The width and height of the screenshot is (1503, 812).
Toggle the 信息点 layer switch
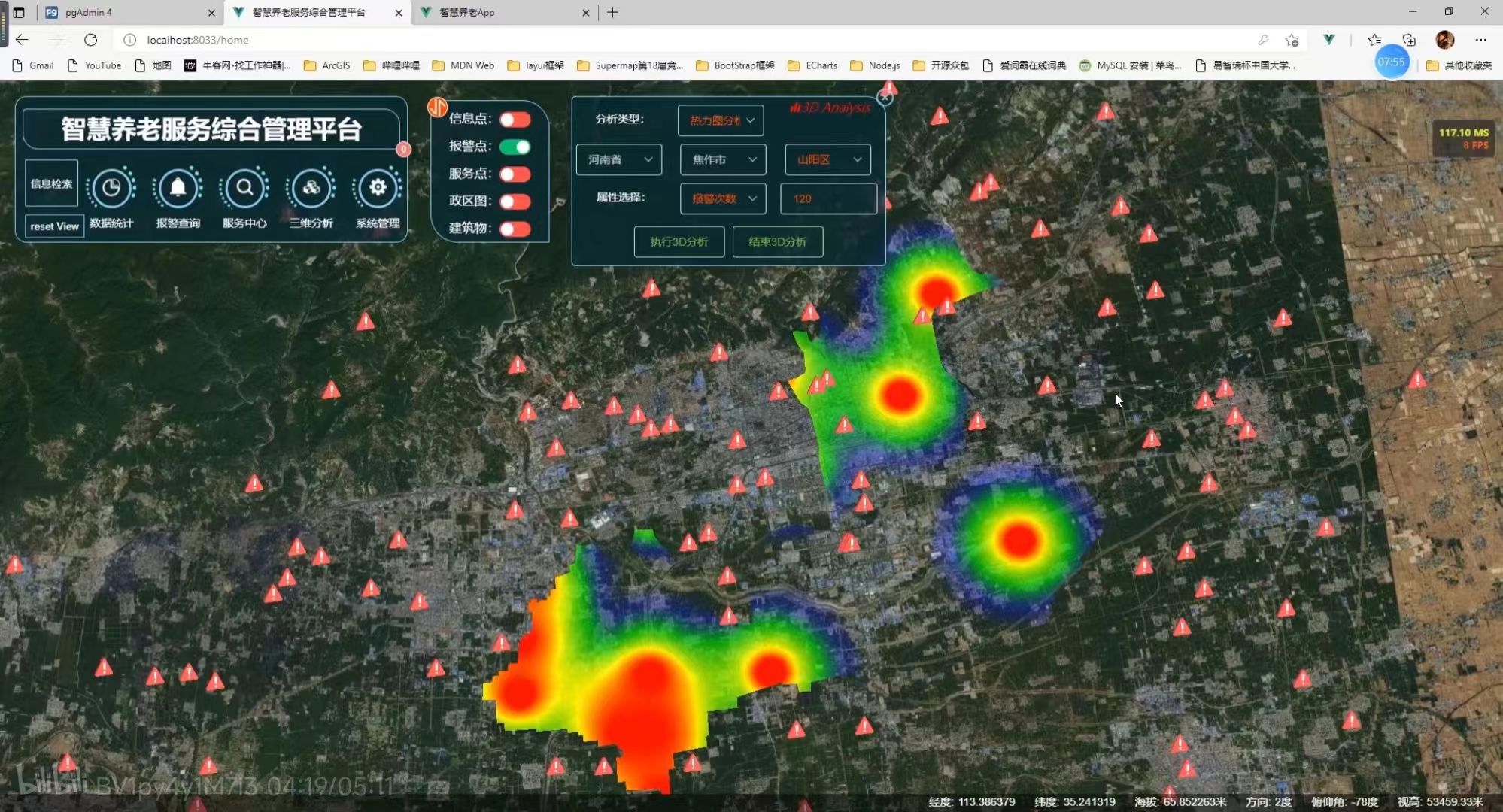point(515,120)
